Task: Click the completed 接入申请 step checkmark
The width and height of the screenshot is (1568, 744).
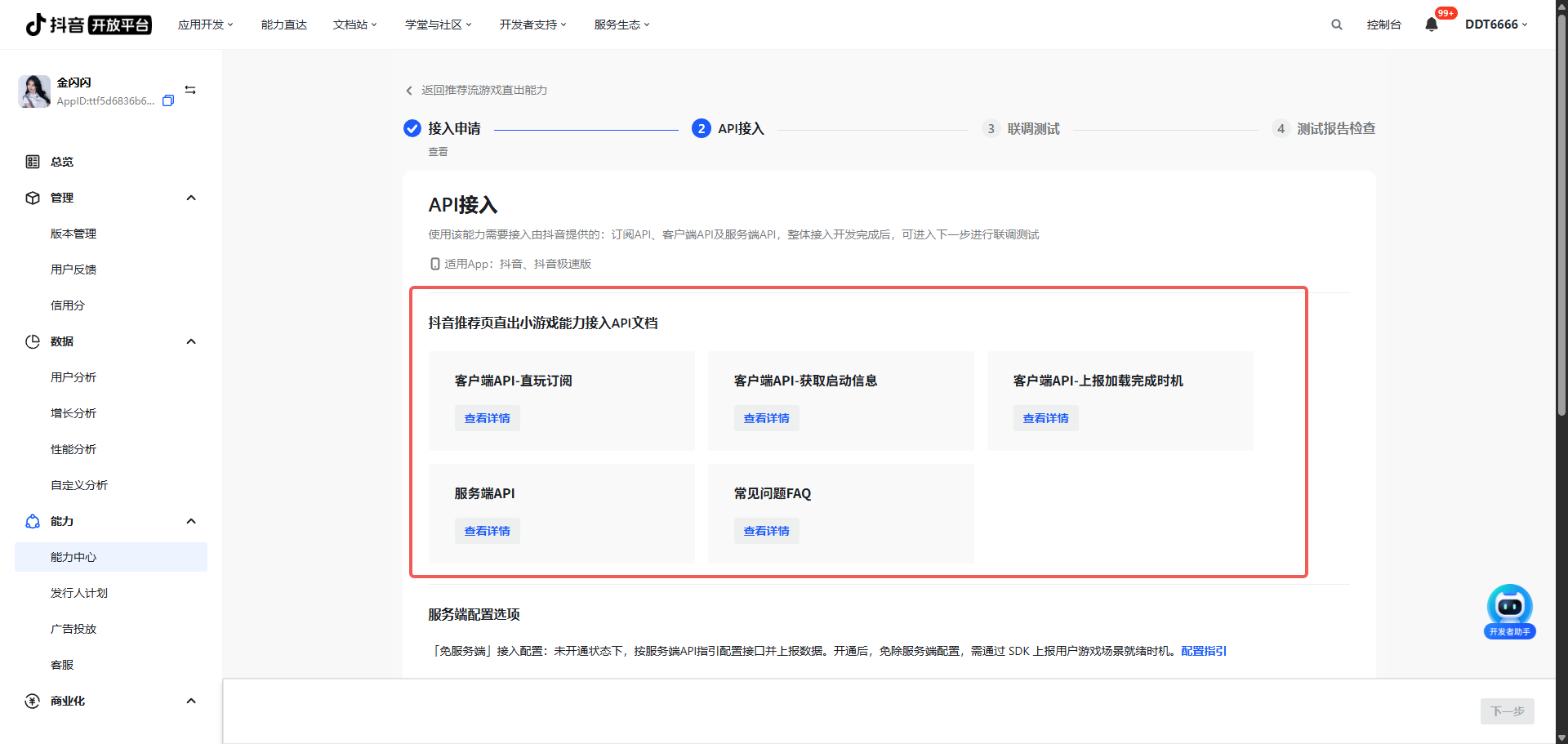Action: coord(412,128)
